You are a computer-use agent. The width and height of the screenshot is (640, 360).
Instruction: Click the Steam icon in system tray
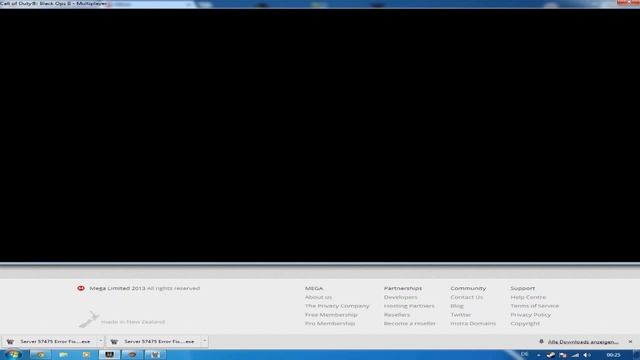click(551, 355)
